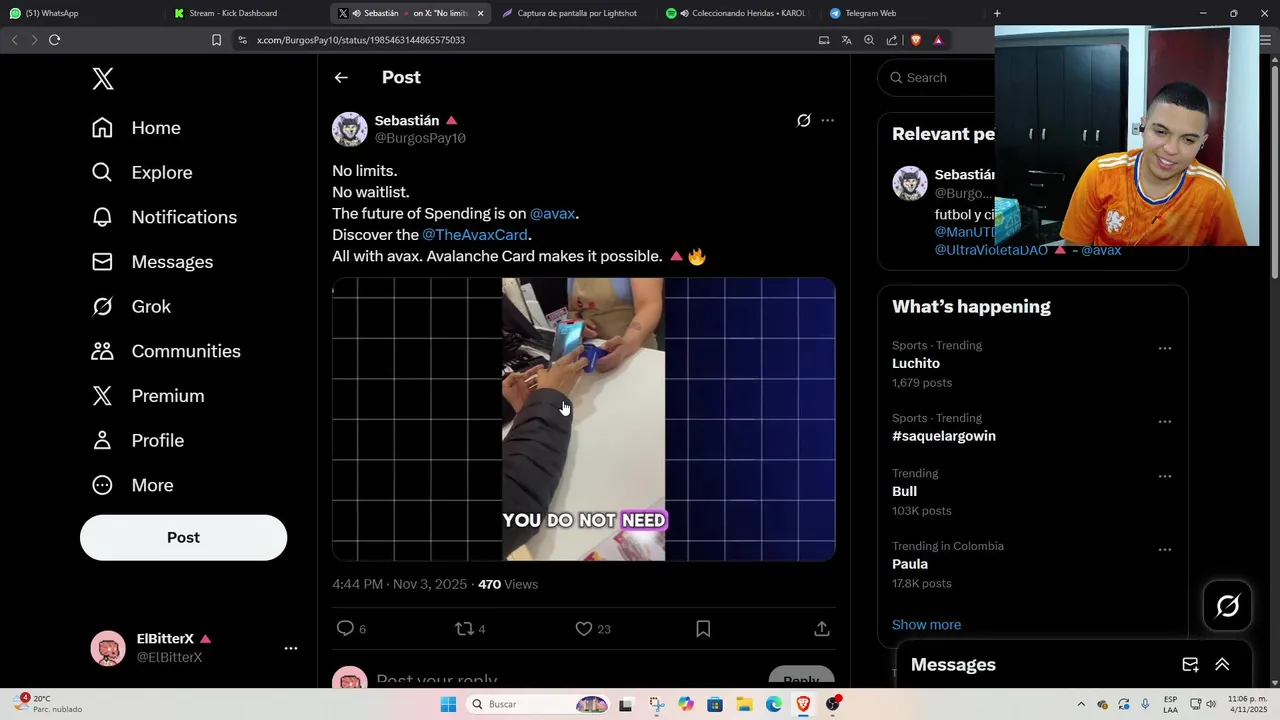1280x720 pixels.
Task: Click the white Post button
Action: point(183,538)
